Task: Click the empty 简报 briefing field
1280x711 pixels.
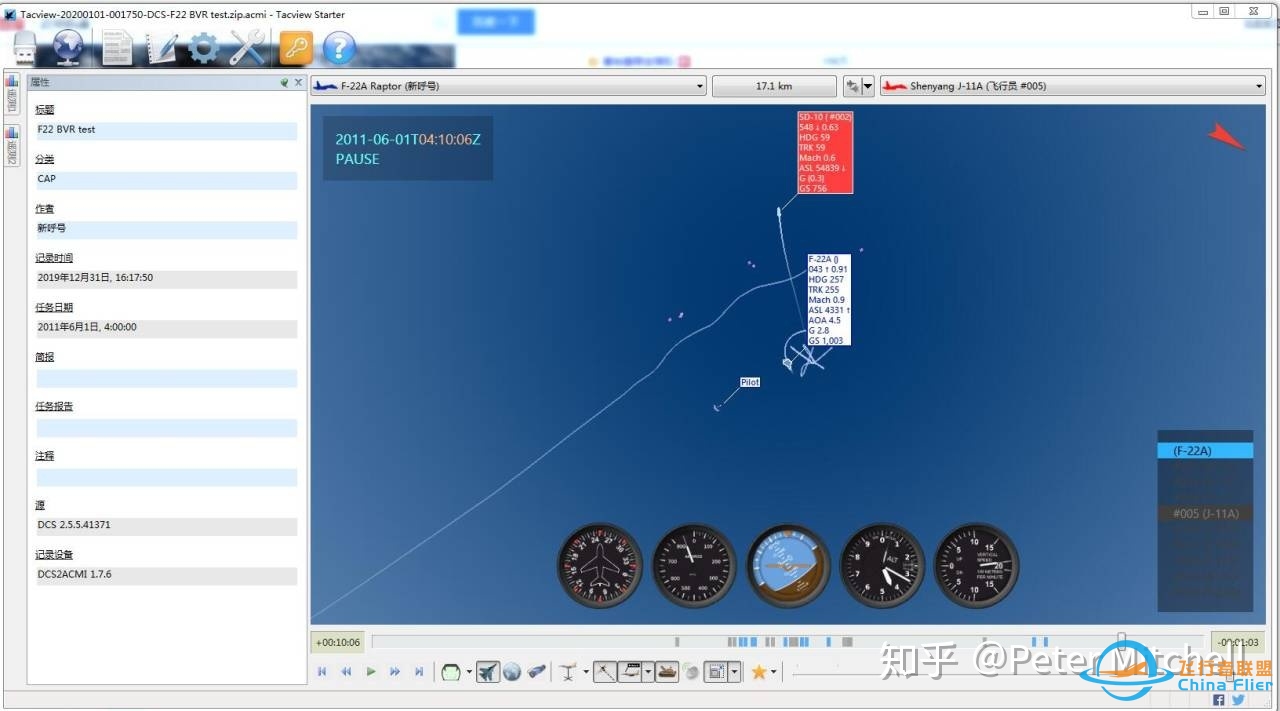Action: pos(166,378)
